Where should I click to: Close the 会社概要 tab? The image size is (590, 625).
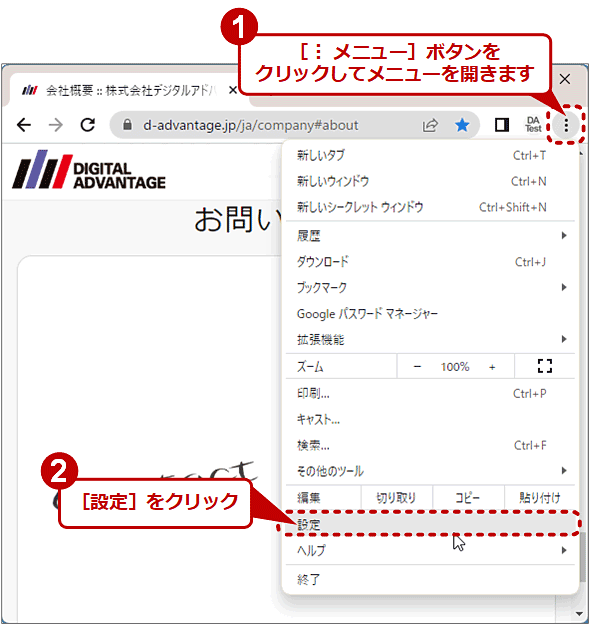233,90
